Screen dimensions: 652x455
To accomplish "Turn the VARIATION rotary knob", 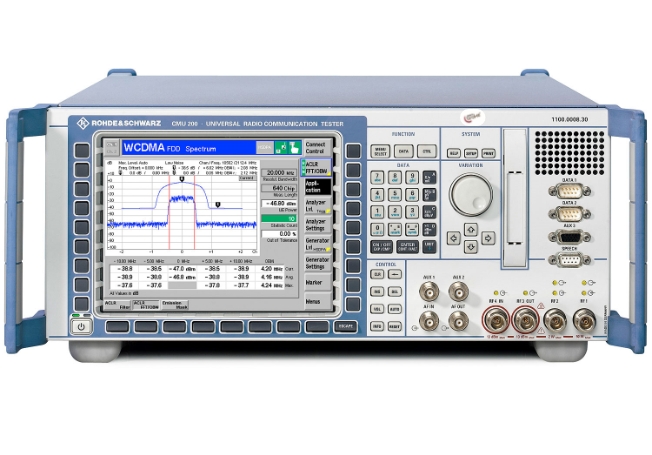I will pos(471,195).
